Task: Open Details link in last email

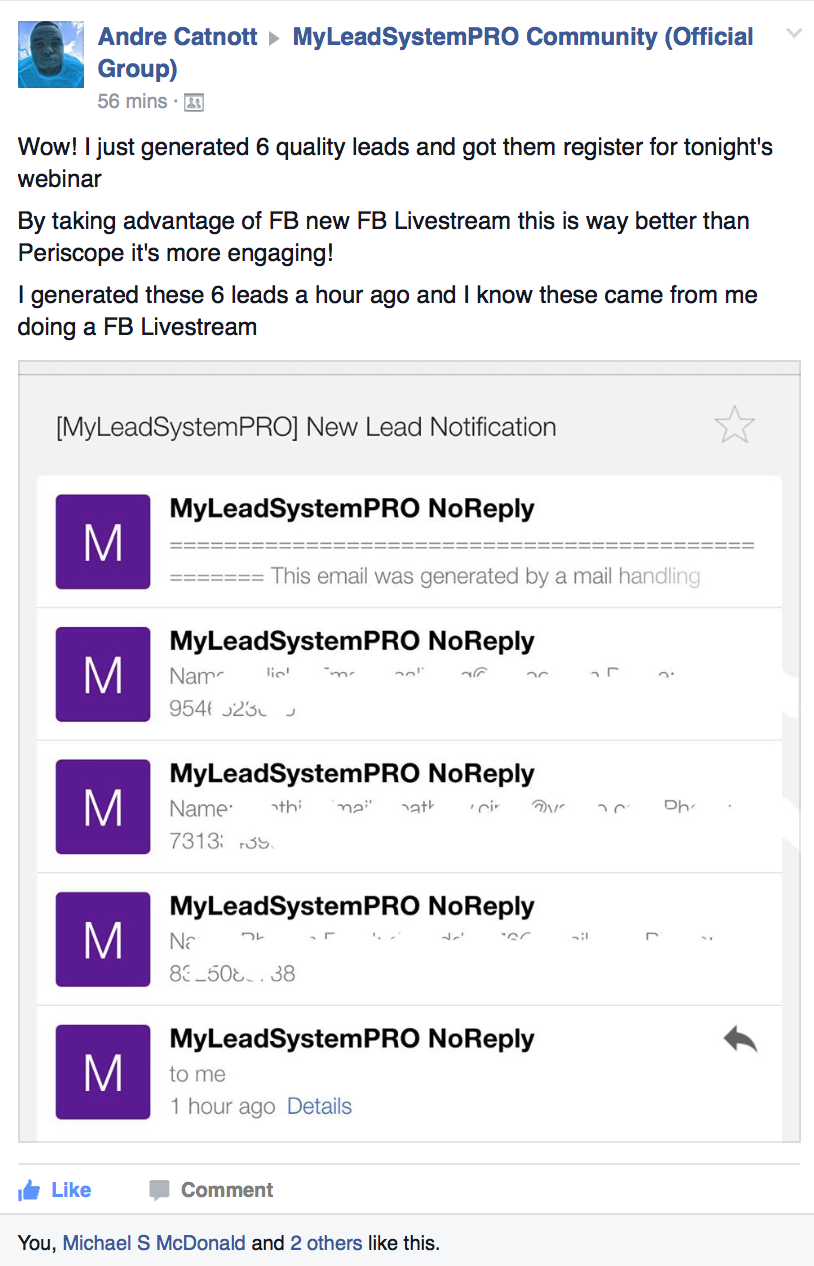Action: click(x=319, y=1106)
